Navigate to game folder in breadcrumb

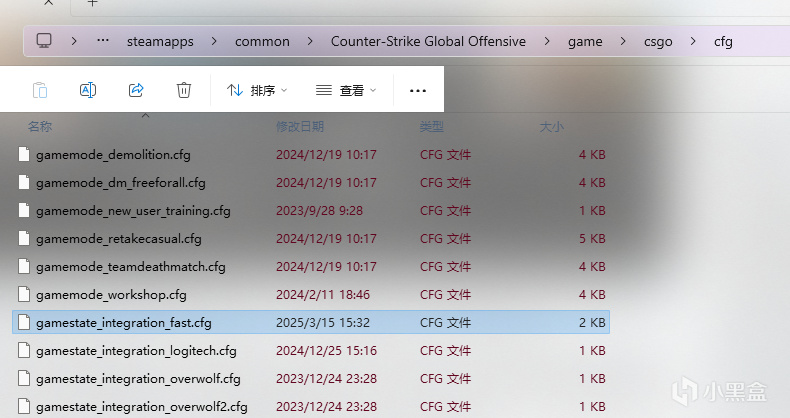click(x=585, y=42)
